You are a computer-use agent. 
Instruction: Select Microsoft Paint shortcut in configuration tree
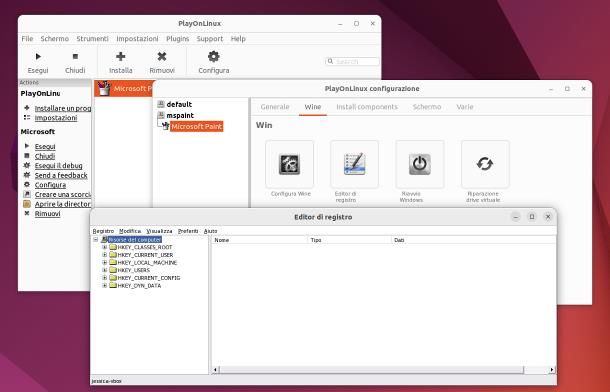pos(196,126)
